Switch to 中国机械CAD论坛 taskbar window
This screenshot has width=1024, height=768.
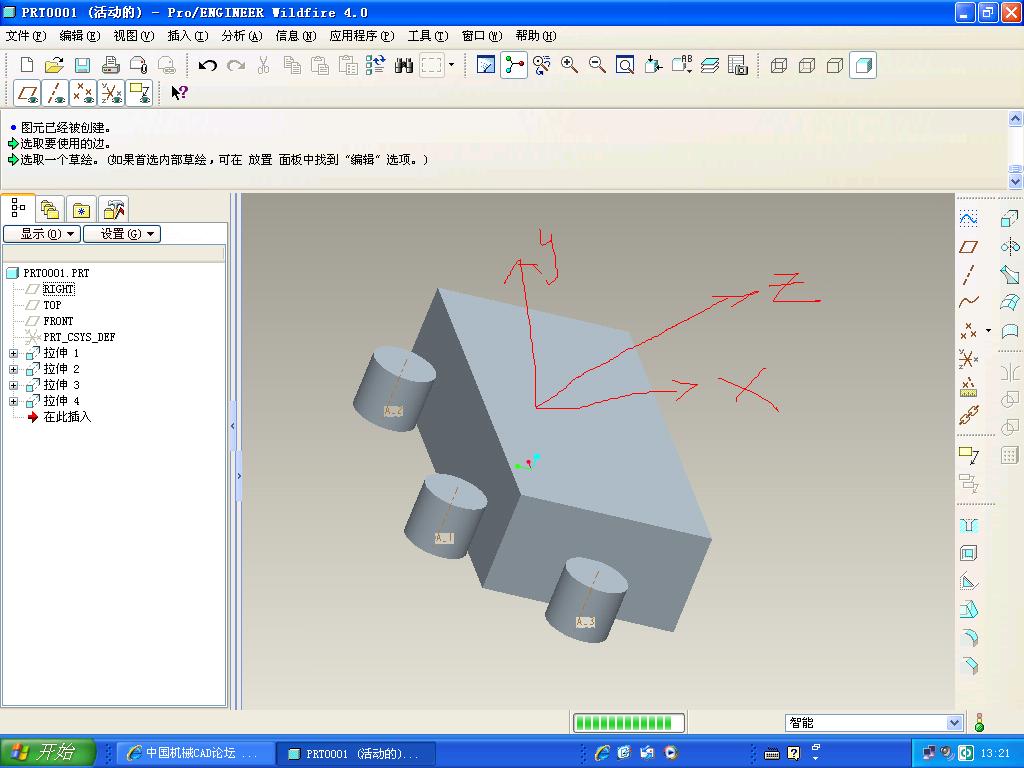click(194, 753)
